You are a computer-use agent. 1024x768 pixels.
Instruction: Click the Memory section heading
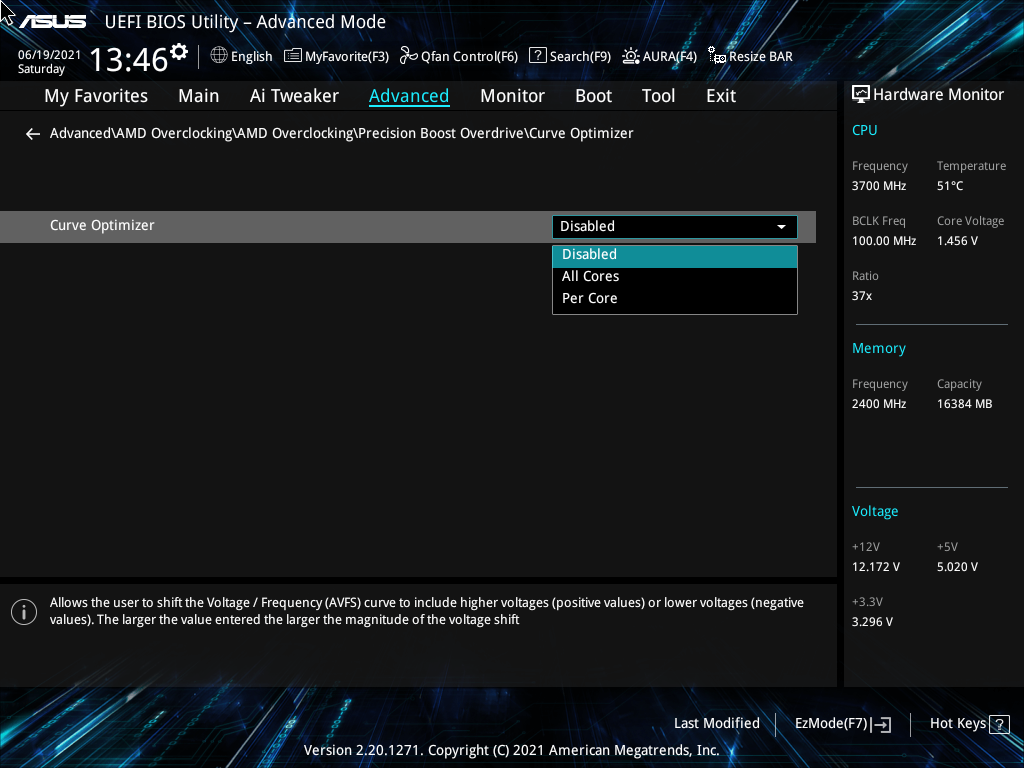click(x=878, y=349)
